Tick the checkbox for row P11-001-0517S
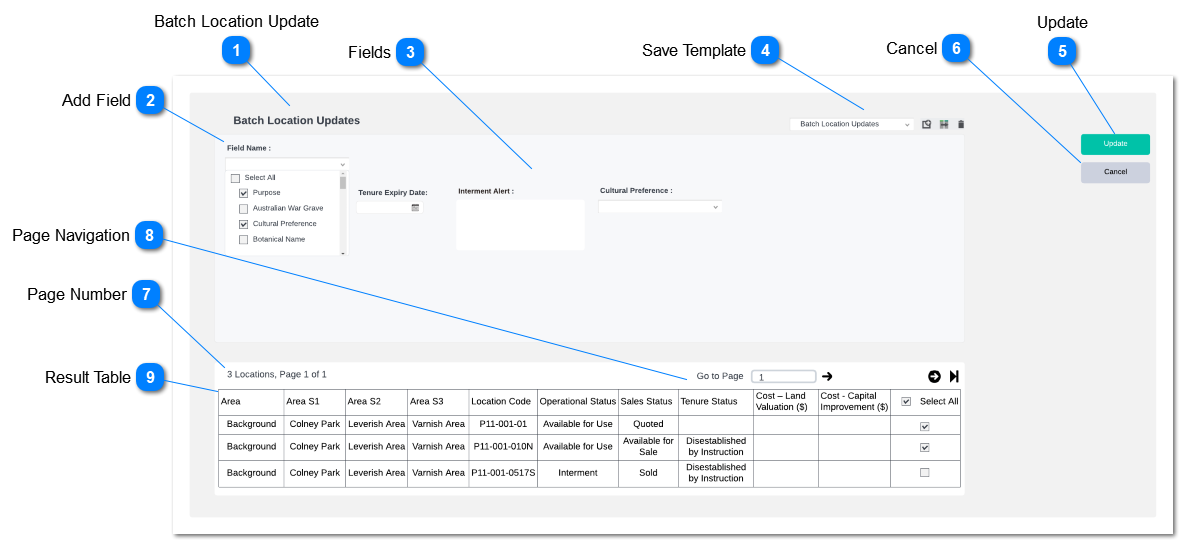1182x543 pixels. [x=925, y=473]
